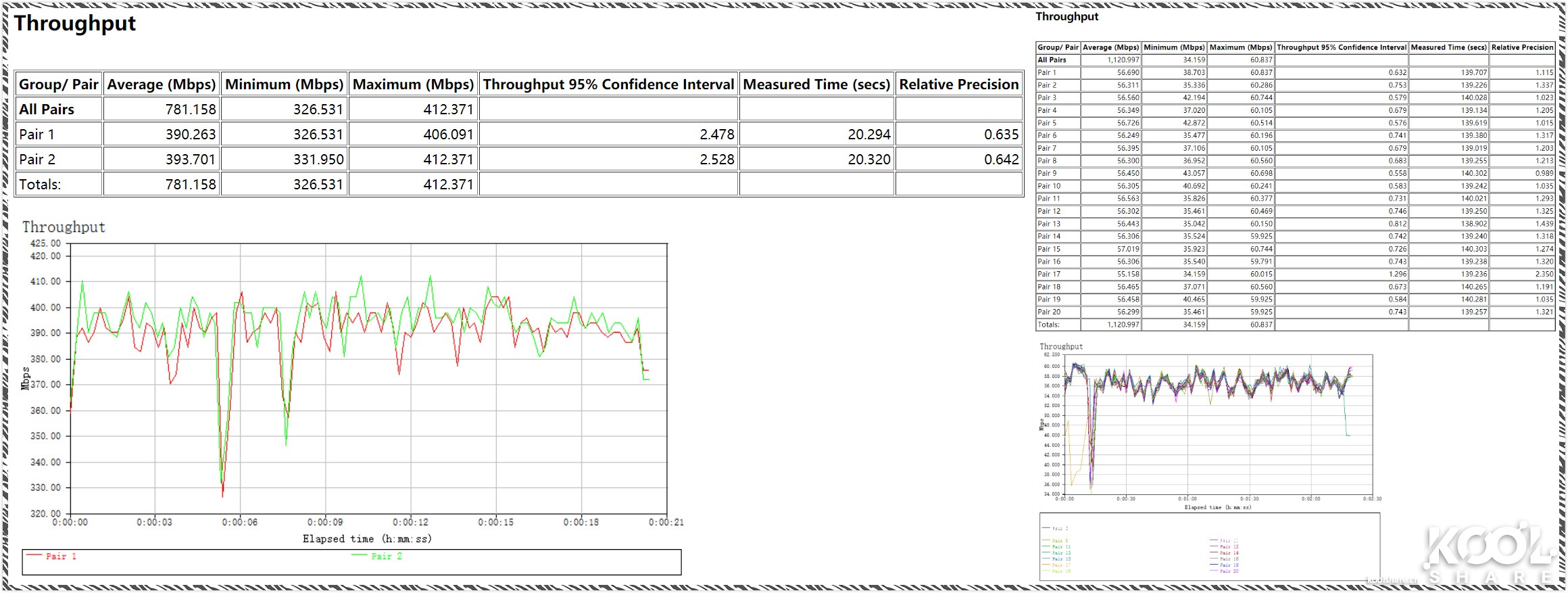Click confidence interval value 2.528
The image size is (1568, 593).
tap(717, 160)
